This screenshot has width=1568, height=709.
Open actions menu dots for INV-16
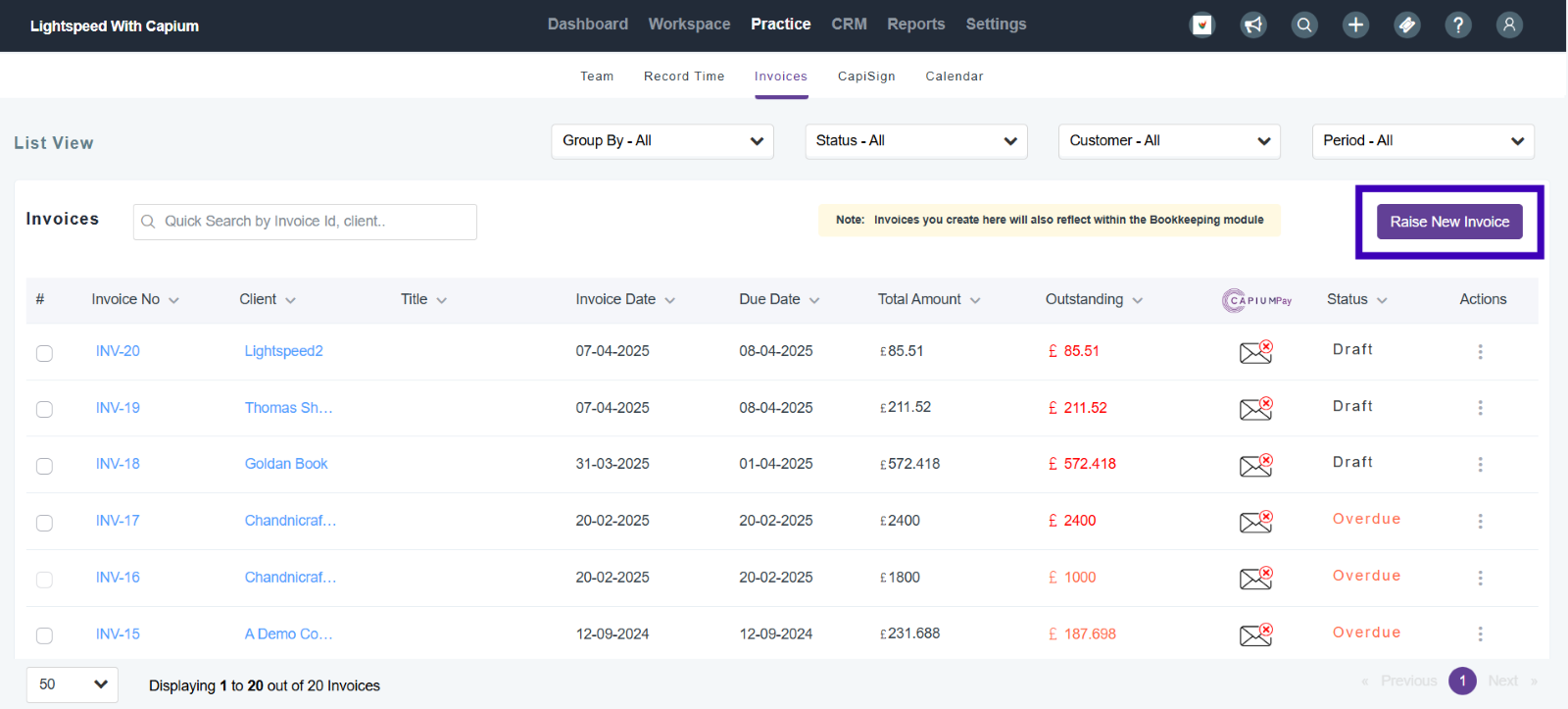click(x=1480, y=578)
